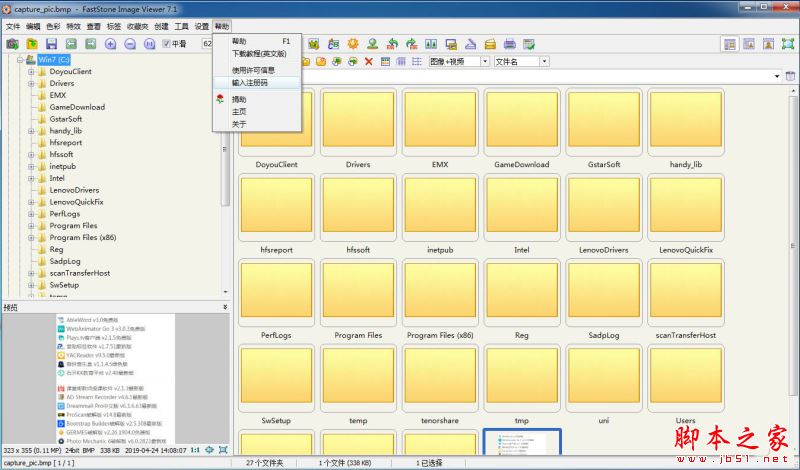Image resolution: width=800 pixels, height=470 pixels.
Task: Click the rotate right icon
Action: [x=411, y=44]
